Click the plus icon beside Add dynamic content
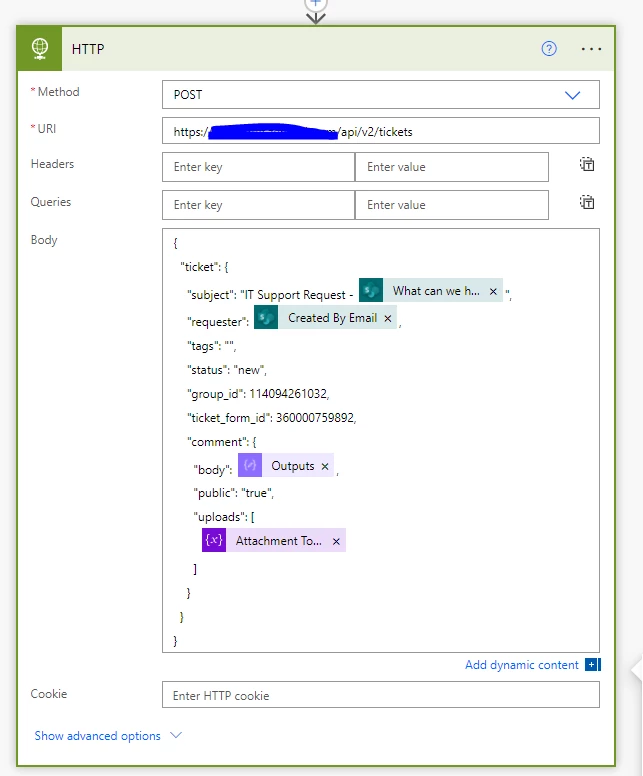 click(x=593, y=665)
